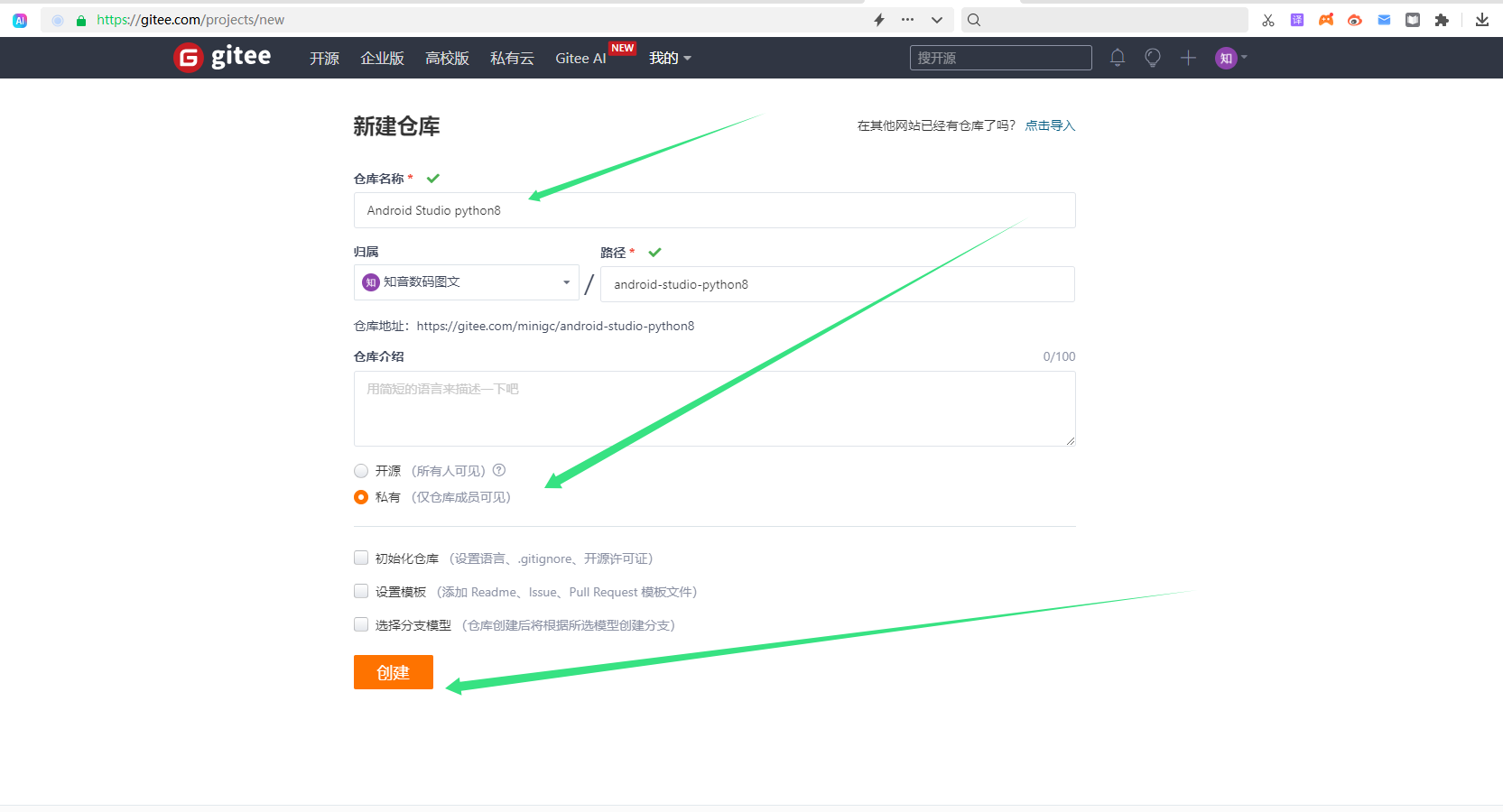Click the 搜开源 search box

coord(1001,58)
